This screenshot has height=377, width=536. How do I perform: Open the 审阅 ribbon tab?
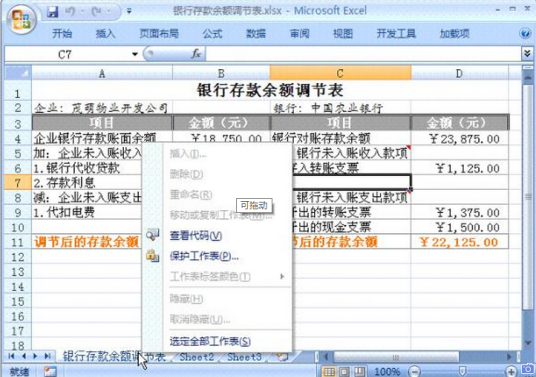pos(299,33)
